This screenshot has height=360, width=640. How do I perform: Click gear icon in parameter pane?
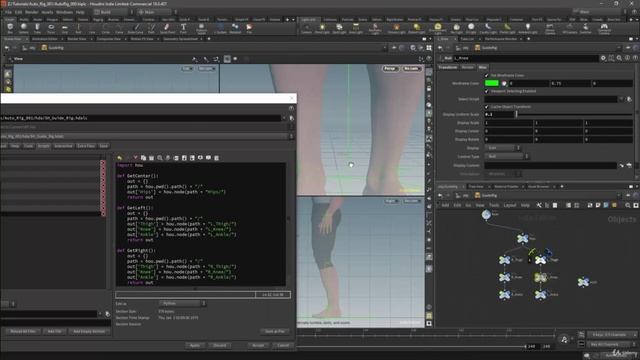(603, 58)
